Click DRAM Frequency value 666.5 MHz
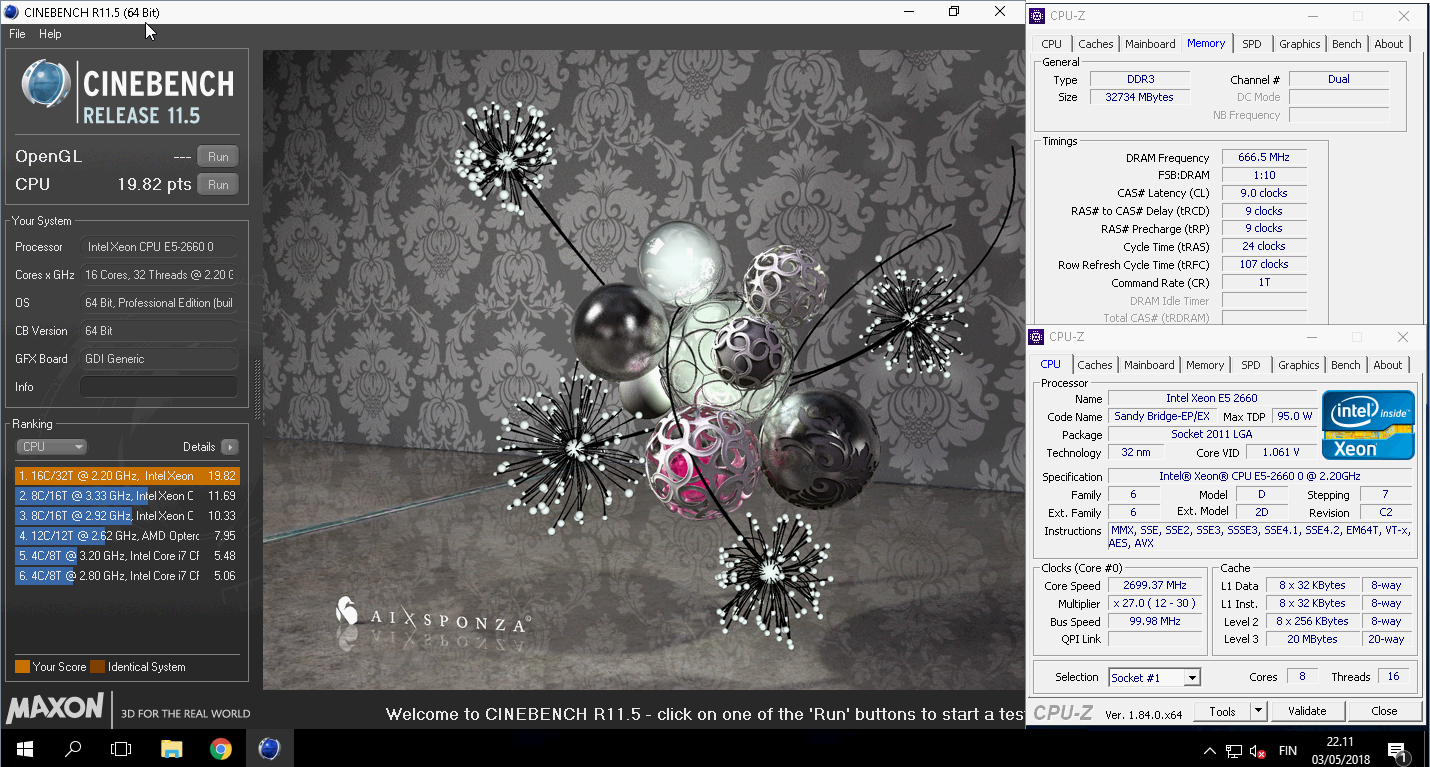 coord(1264,158)
